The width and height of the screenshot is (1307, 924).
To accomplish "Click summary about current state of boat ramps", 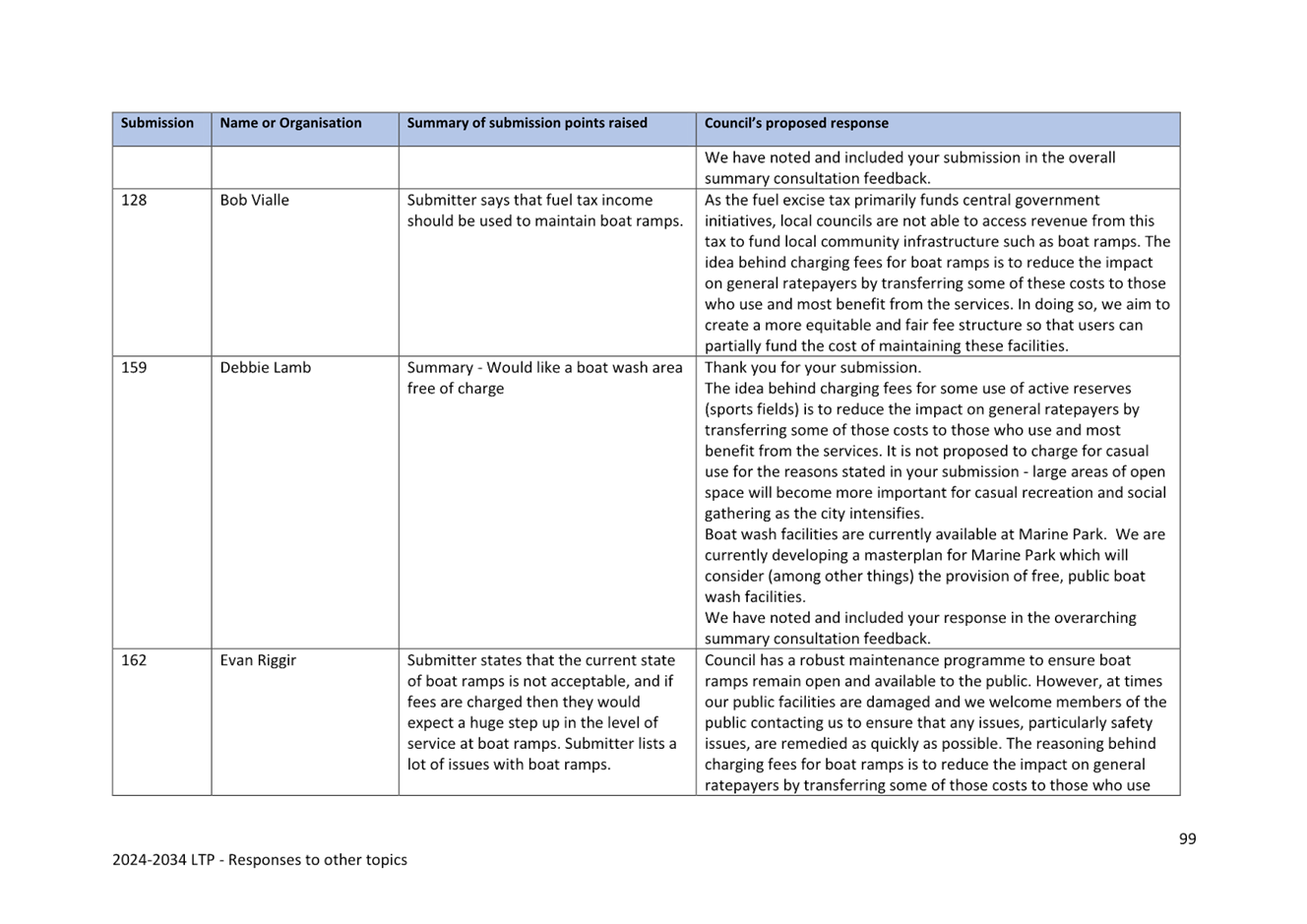I will [x=542, y=712].
